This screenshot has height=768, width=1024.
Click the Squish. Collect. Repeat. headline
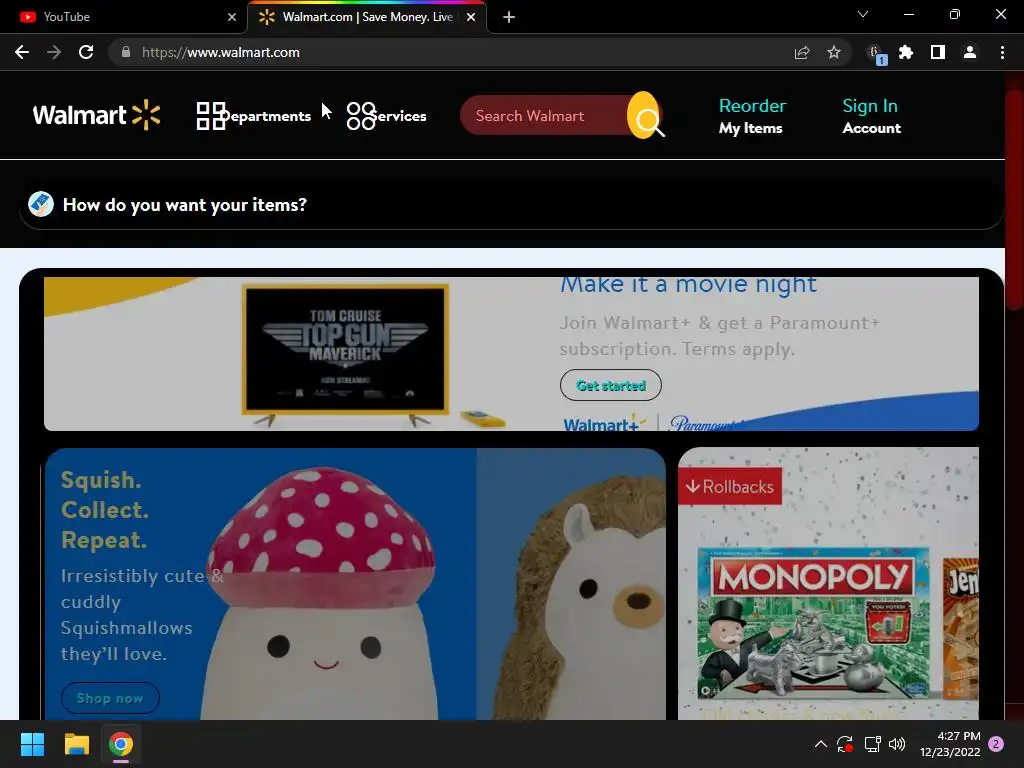(x=104, y=510)
